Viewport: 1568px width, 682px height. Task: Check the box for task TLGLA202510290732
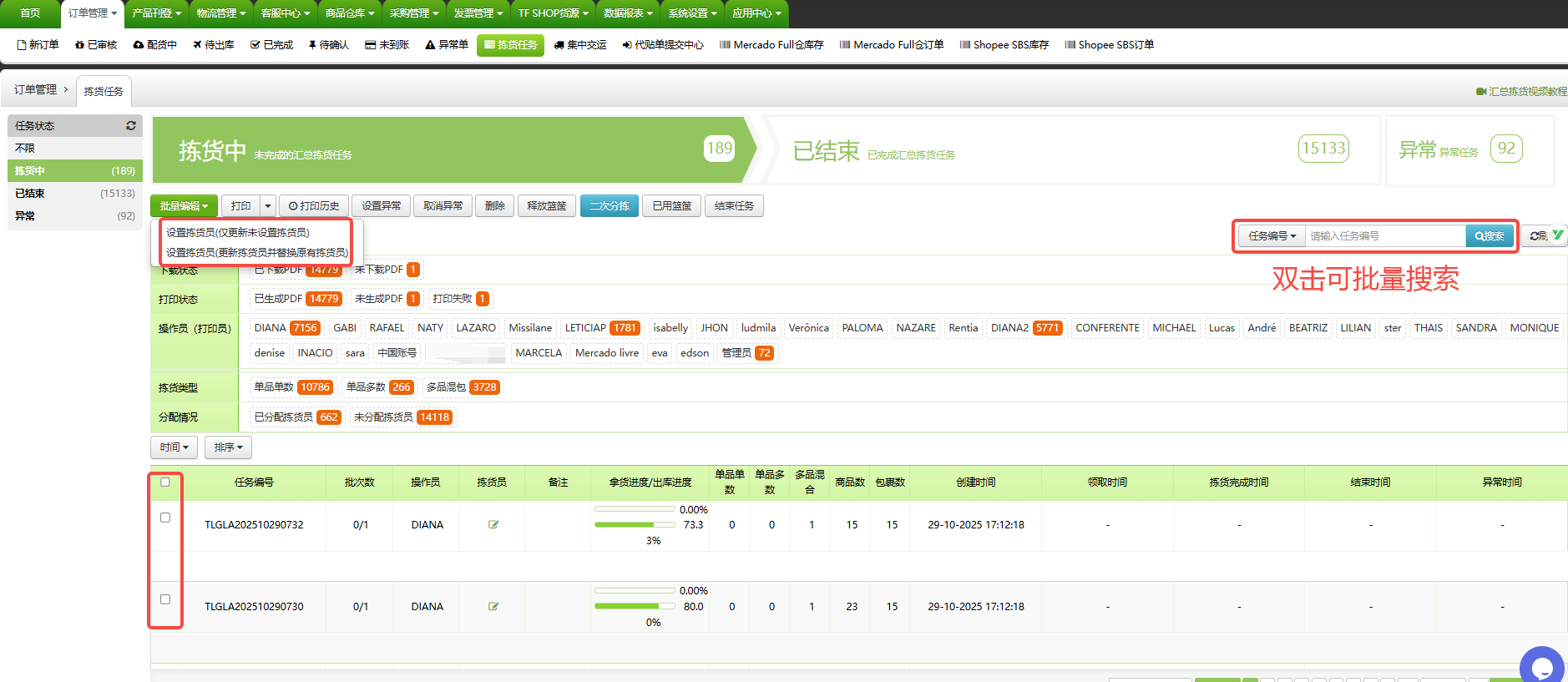(x=165, y=518)
